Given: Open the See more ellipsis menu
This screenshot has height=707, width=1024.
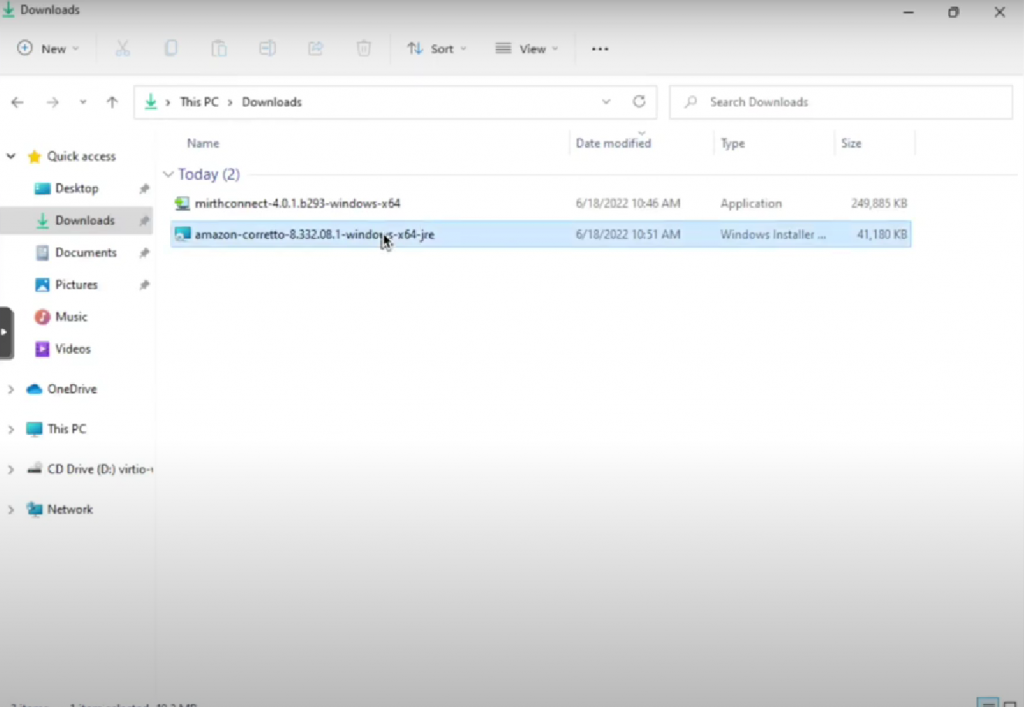Looking at the screenshot, I should (600, 49).
